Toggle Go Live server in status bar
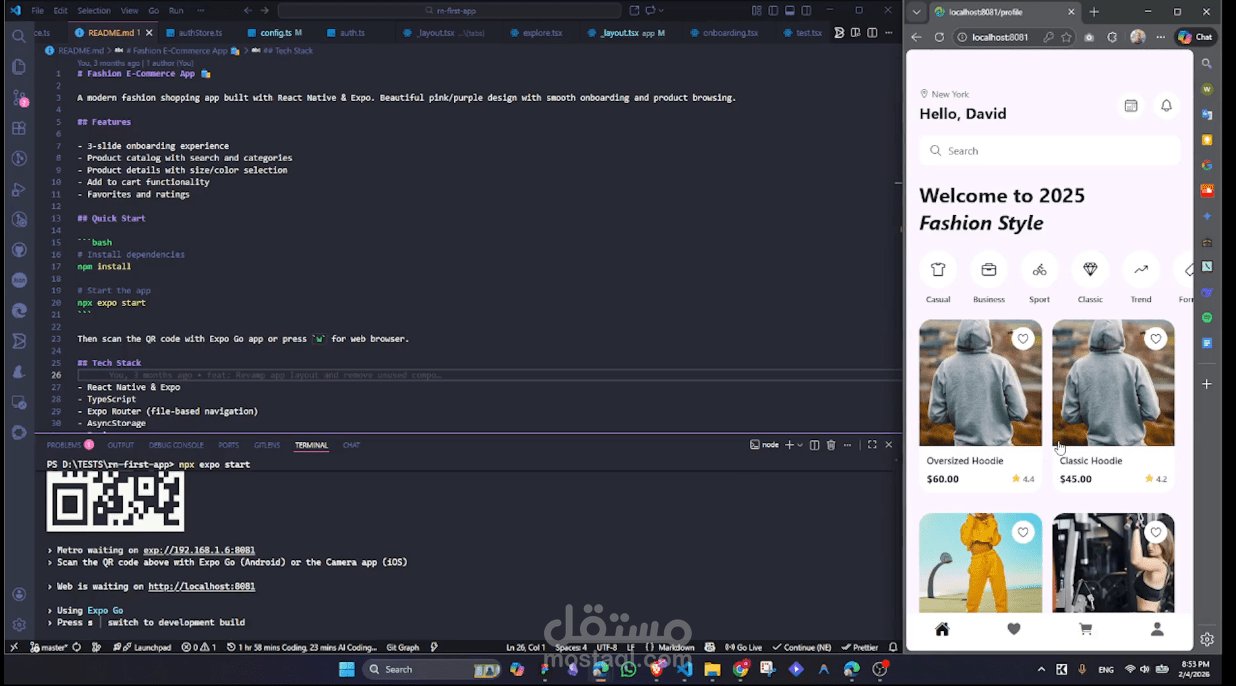 744,648
